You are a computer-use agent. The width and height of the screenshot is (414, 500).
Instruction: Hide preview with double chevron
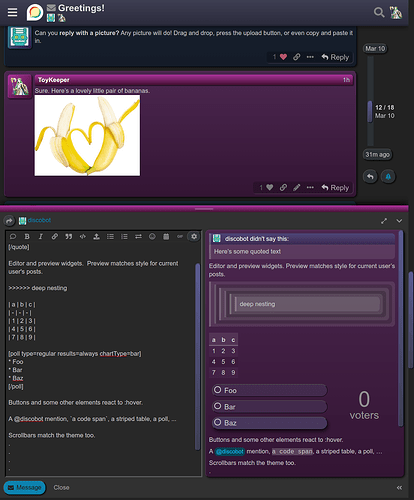[x=399, y=488]
